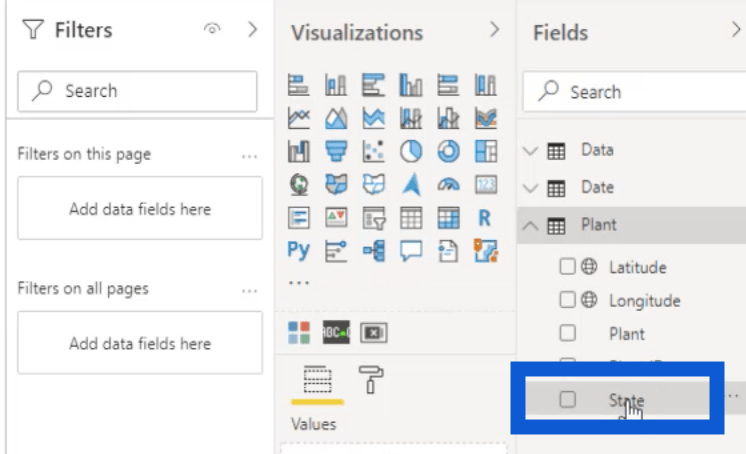Insert a Python visual
The width and height of the screenshot is (746, 454).
coord(299,250)
